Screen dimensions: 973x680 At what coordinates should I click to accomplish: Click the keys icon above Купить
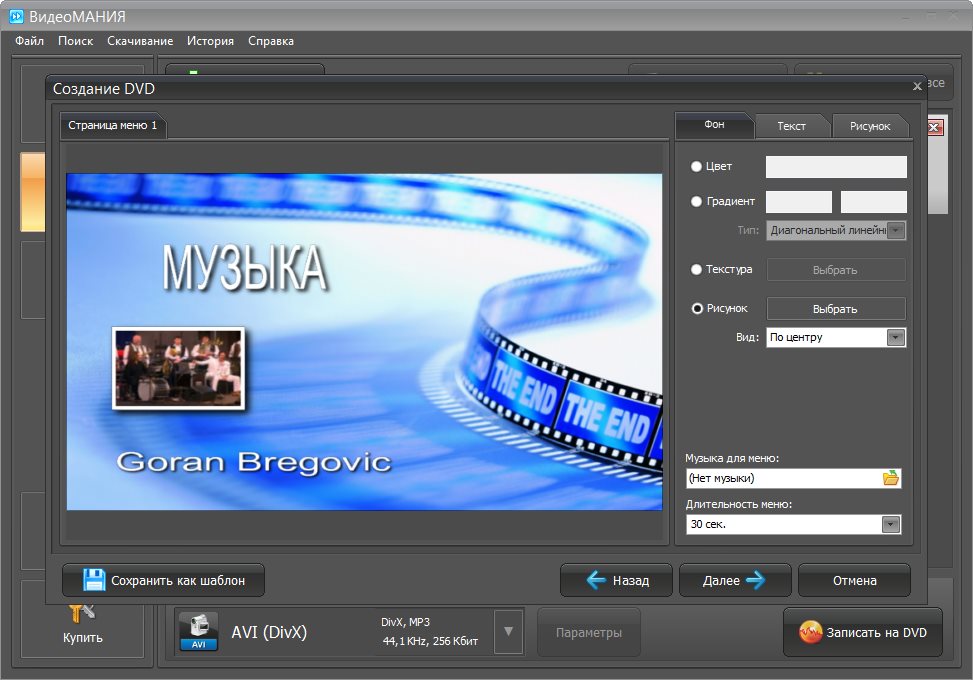(x=81, y=614)
